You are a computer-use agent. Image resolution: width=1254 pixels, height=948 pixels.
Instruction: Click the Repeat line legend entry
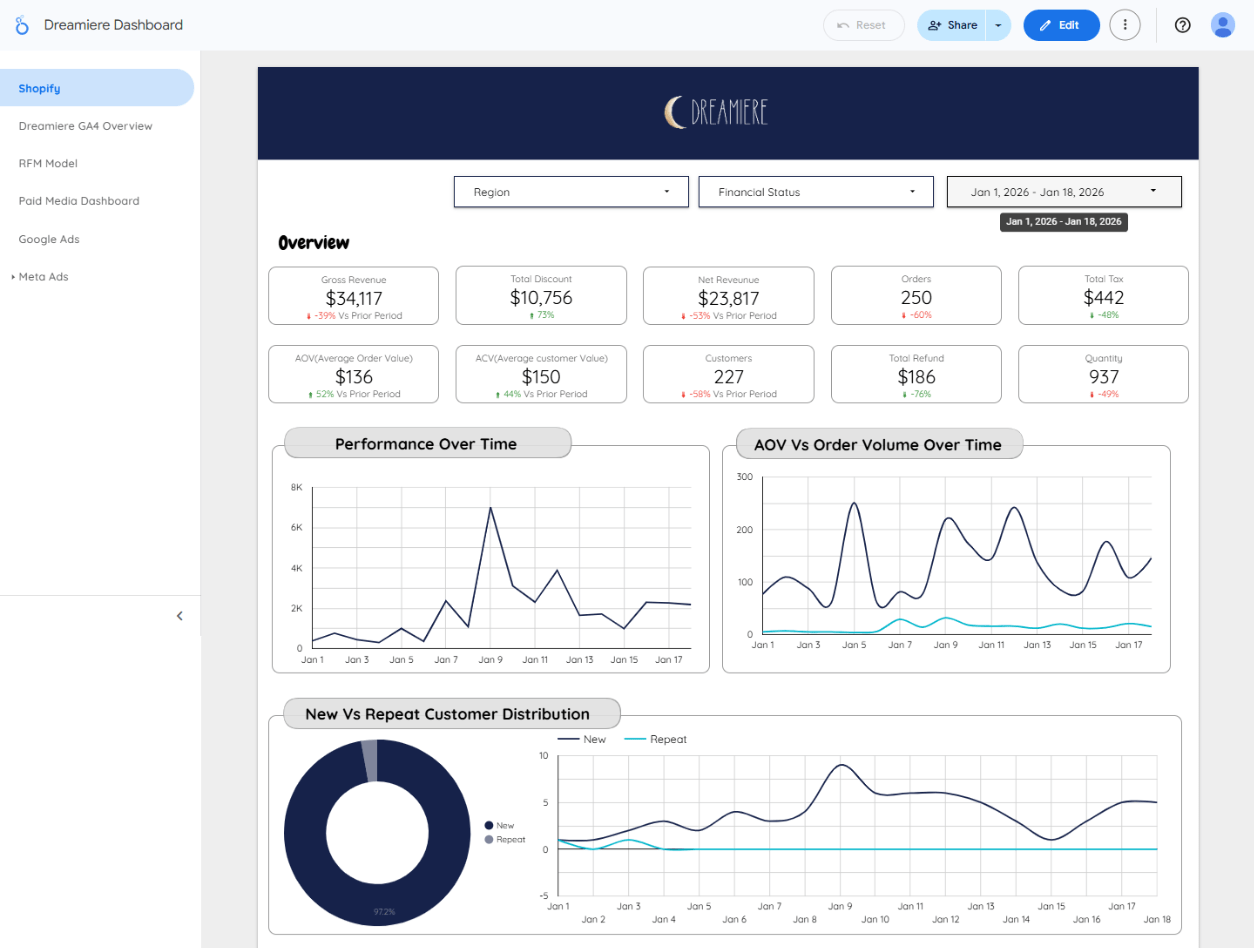(x=656, y=739)
